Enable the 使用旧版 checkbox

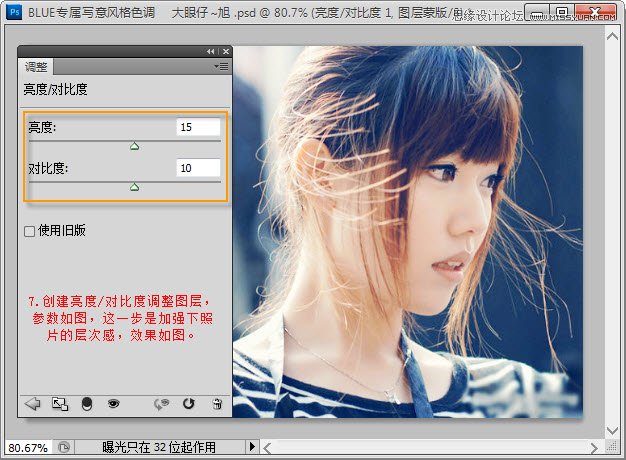pyautogui.click(x=30, y=231)
